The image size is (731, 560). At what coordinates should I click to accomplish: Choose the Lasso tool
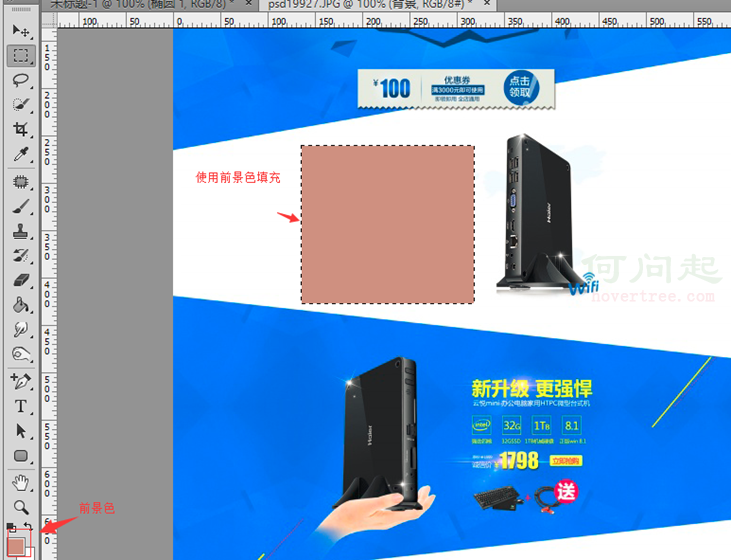[20, 80]
